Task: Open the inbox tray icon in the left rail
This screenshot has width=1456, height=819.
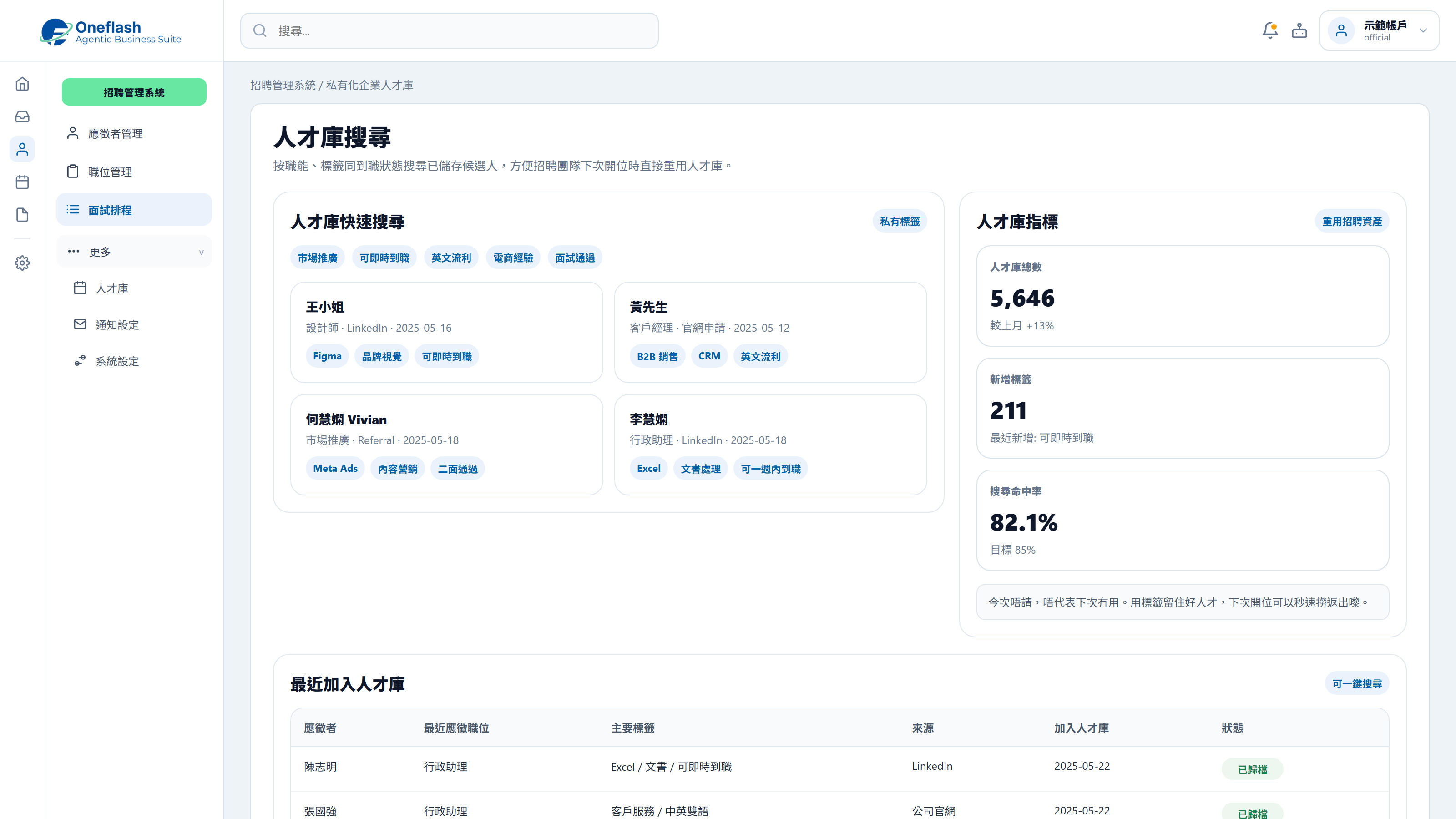Action: click(22, 116)
